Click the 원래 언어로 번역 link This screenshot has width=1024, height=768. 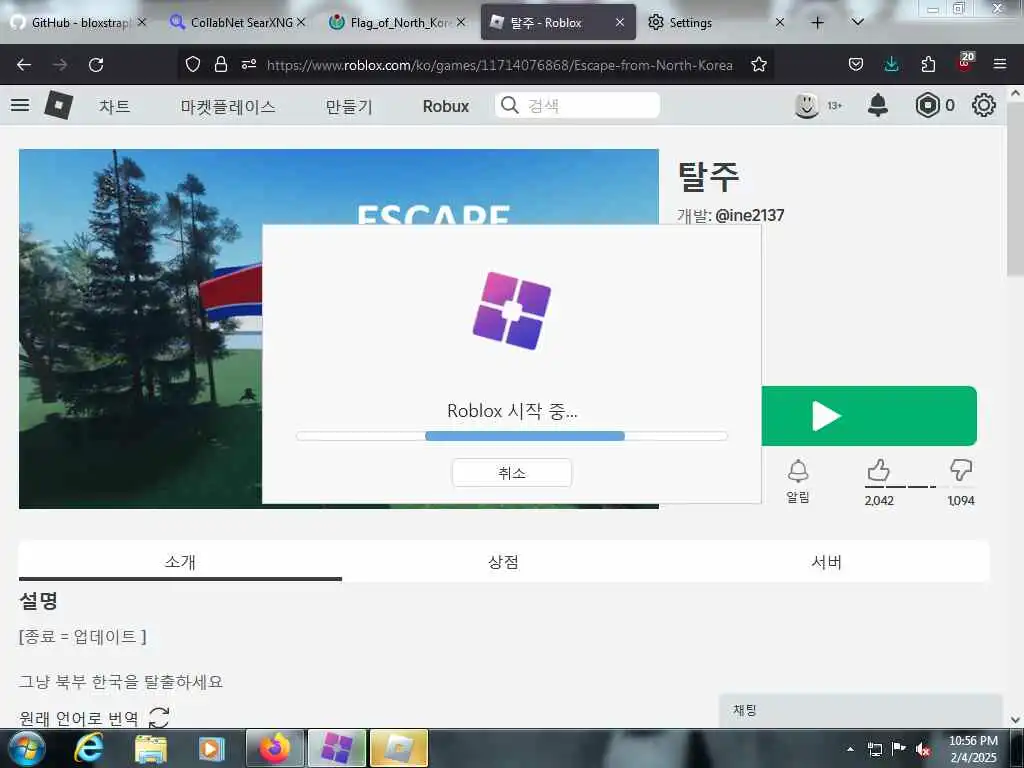(x=78, y=718)
